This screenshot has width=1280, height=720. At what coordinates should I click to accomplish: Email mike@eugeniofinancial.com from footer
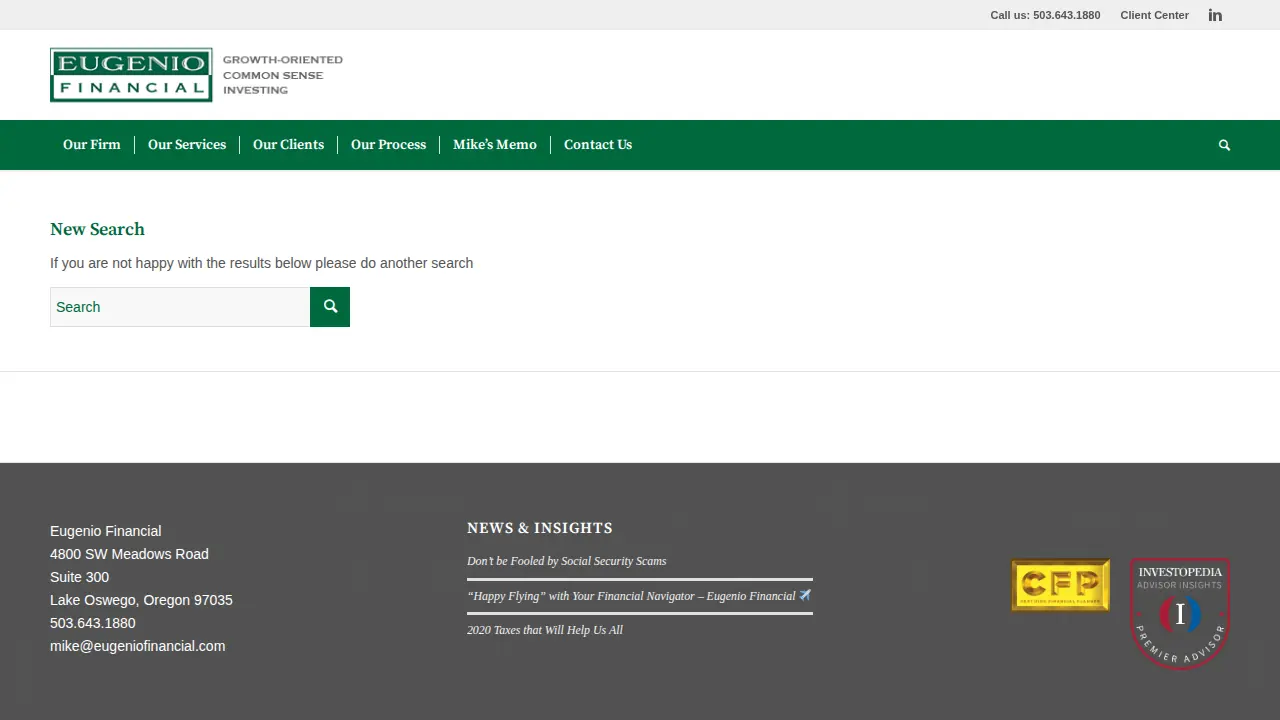click(x=138, y=646)
